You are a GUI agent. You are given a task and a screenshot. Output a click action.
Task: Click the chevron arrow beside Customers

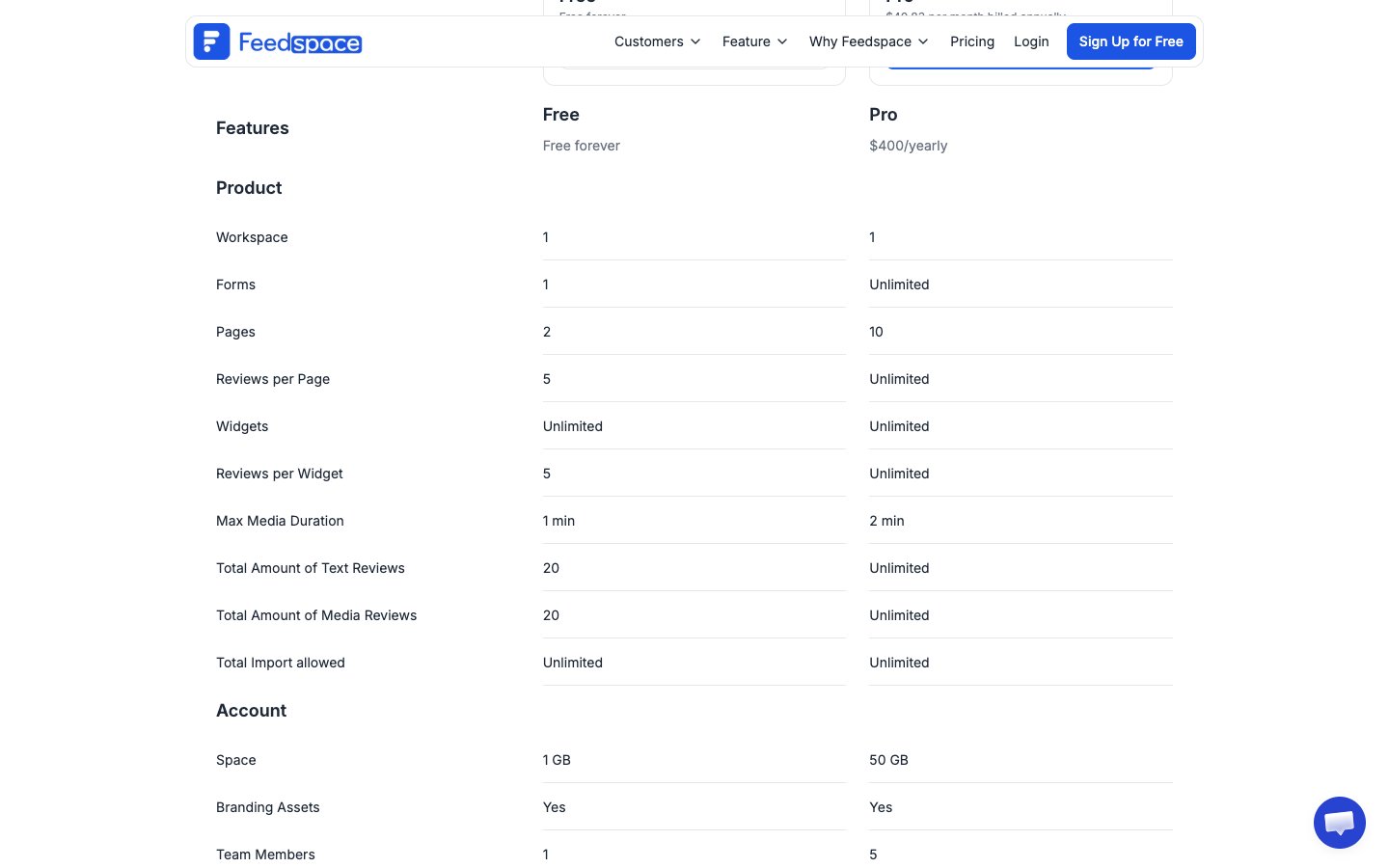click(695, 41)
